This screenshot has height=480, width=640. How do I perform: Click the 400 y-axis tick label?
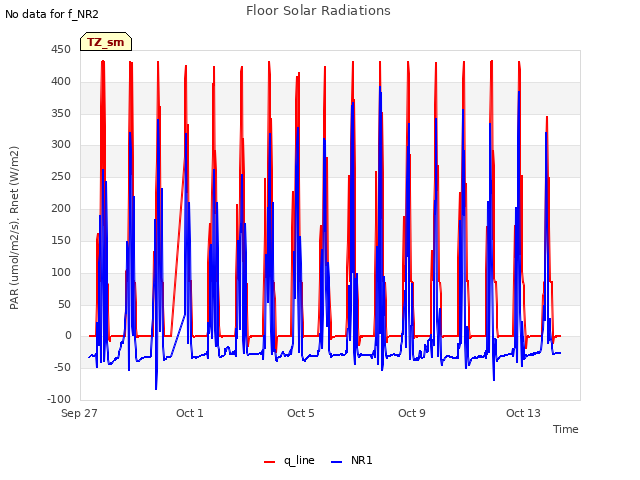pos(61,81)
